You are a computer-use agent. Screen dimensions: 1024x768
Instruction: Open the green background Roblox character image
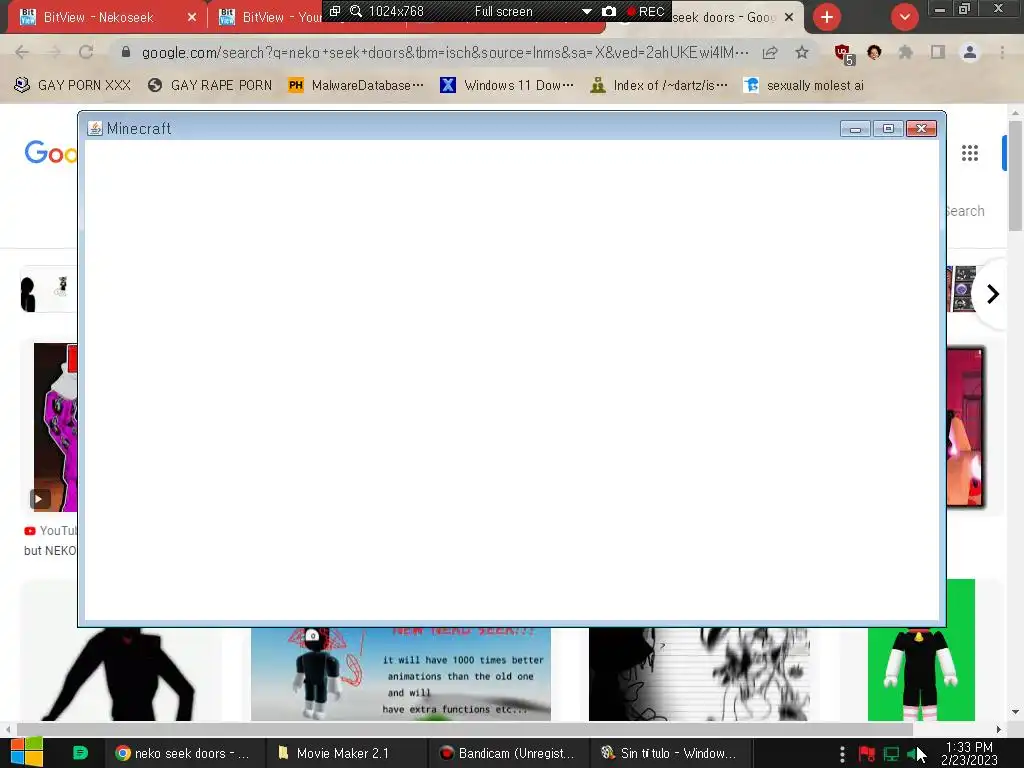(x=921, y=650)
